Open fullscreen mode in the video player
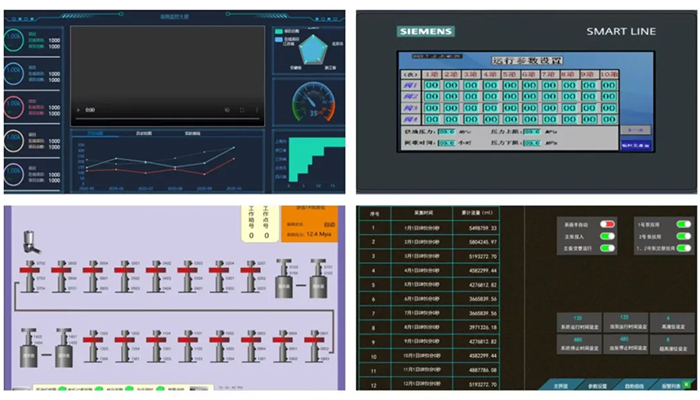This screenshot has width=700, height=400. pos(242,110)
